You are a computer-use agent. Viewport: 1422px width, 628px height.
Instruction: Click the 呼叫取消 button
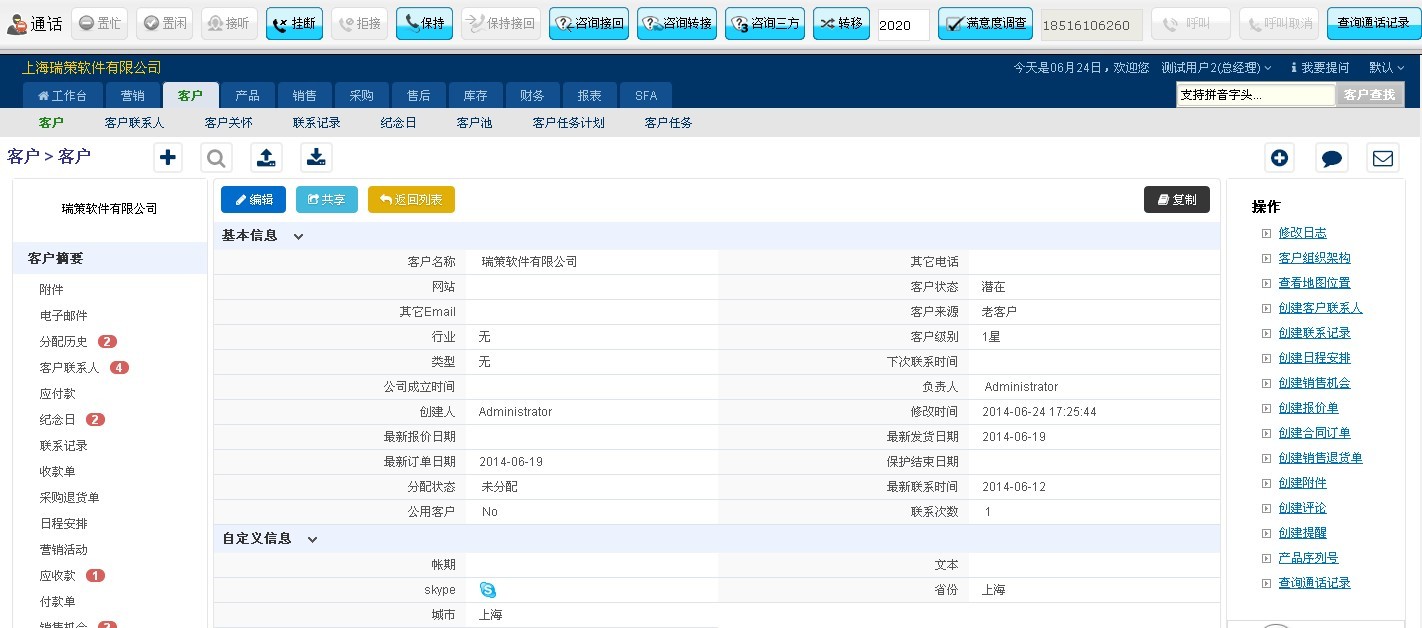(1279, 24)
